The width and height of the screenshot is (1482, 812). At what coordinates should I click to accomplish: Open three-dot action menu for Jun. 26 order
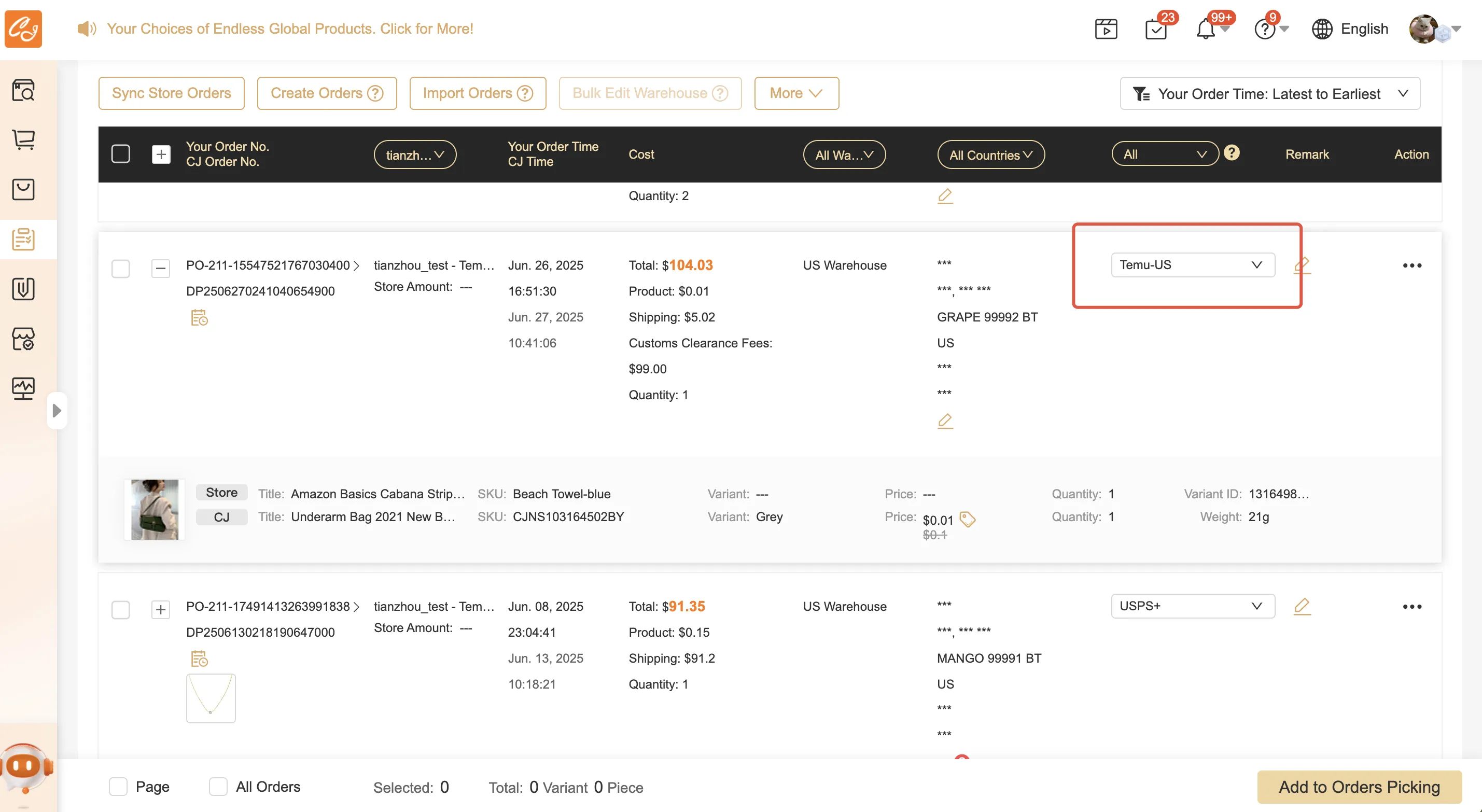coord(1412,265)
